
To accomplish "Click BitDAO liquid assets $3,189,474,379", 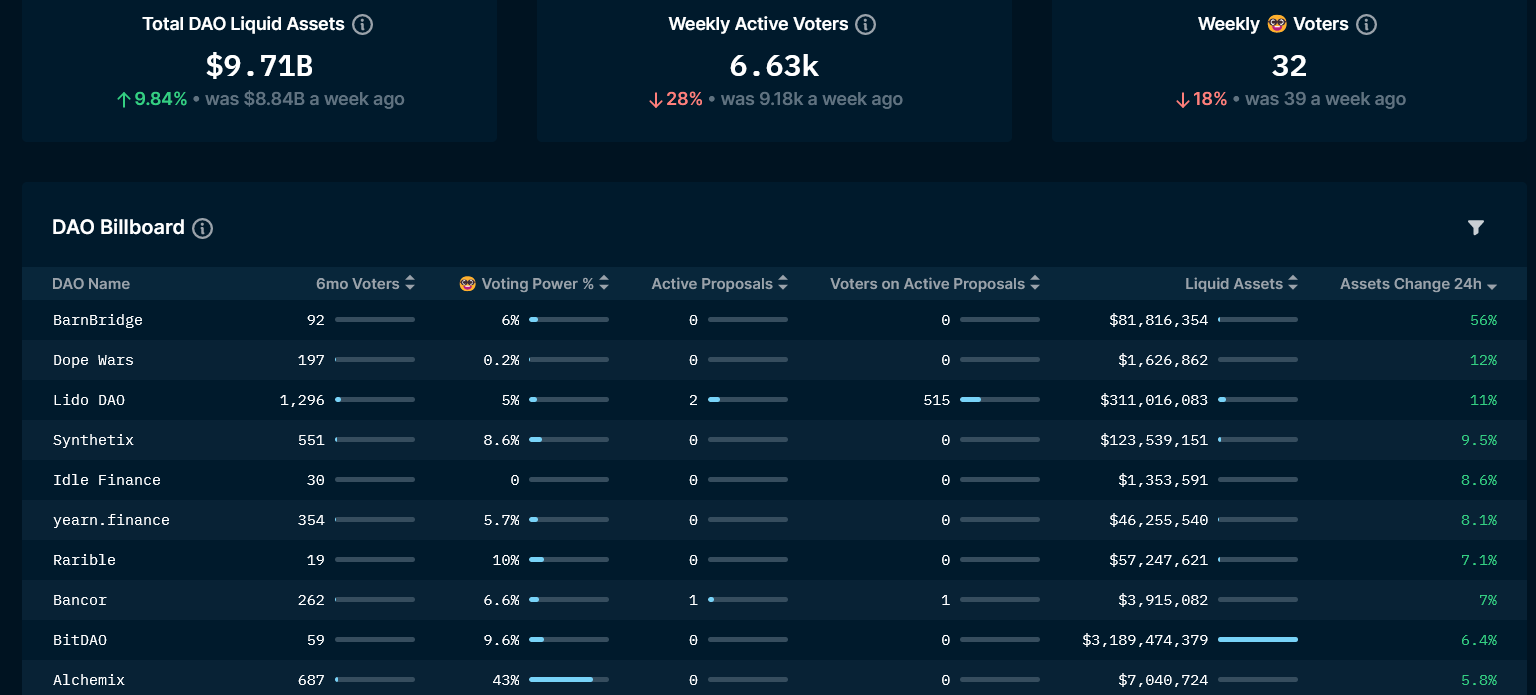I will point(1145,640).
